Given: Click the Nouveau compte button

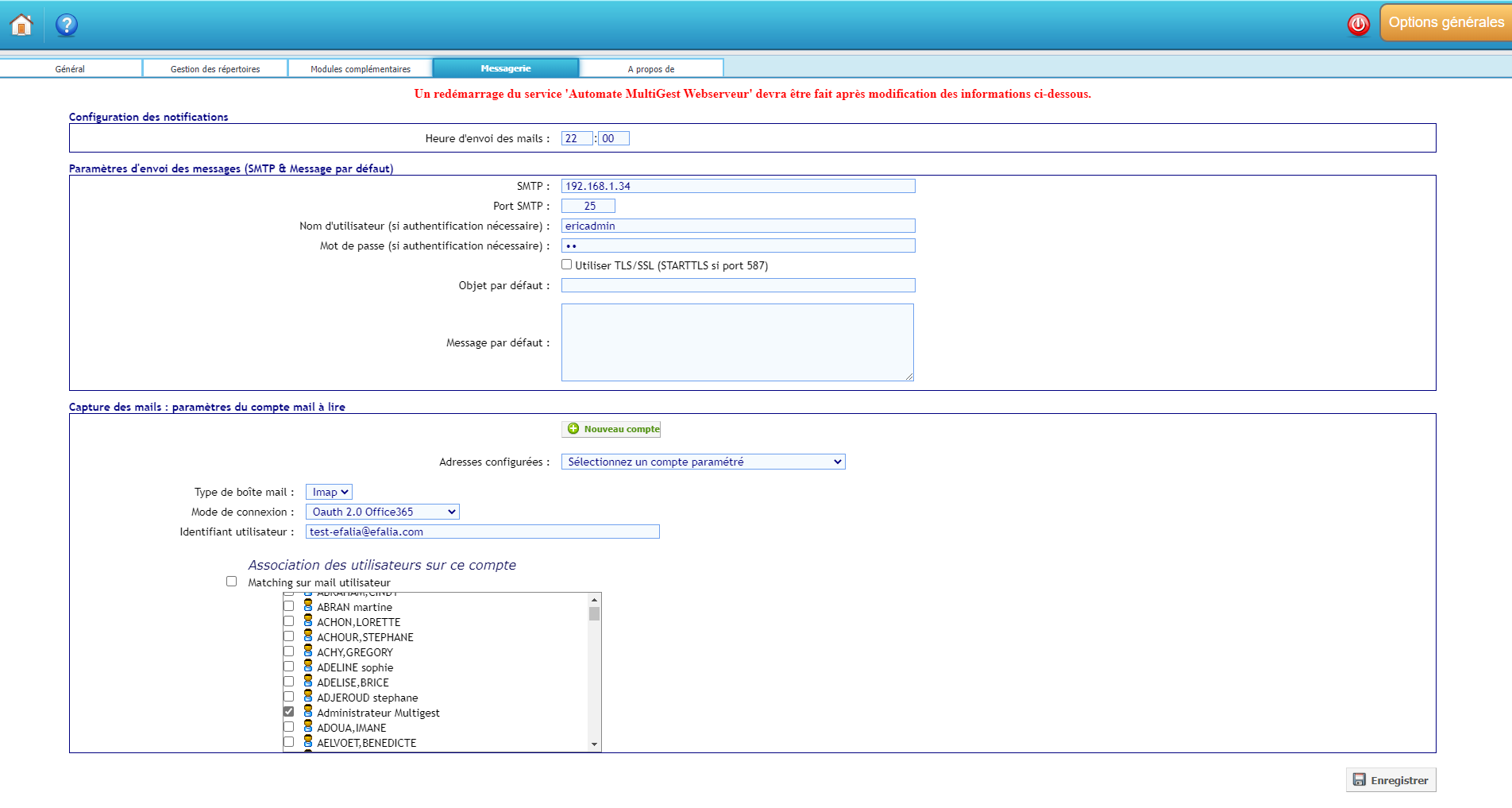Looking at the screenshot, I should coord(611,429).
